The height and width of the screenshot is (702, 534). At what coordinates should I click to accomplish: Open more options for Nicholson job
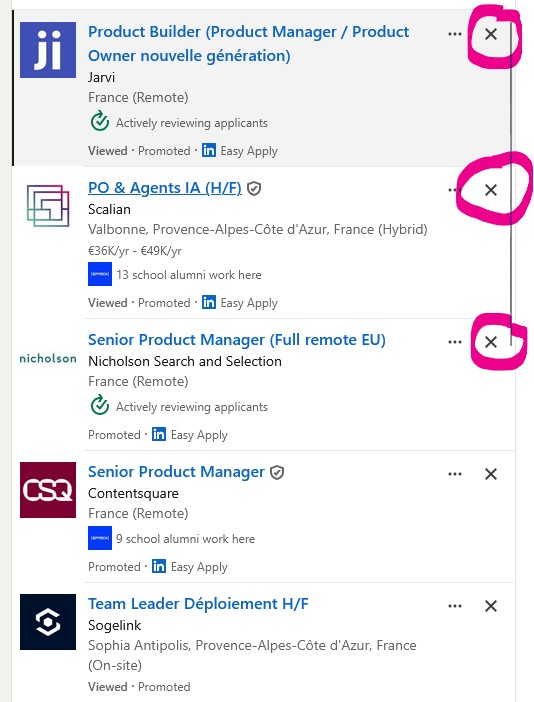pyautogui.click(x=455, y=342)
